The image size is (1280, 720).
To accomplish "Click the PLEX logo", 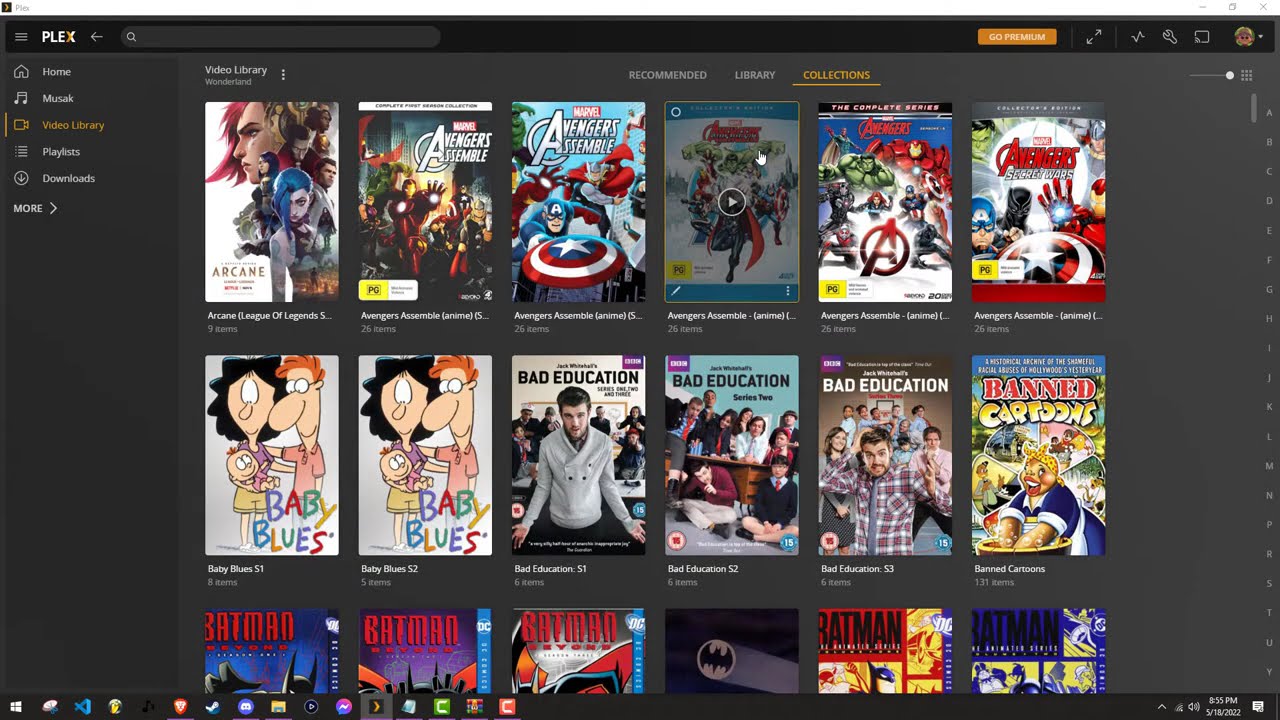I will pos(58,37).
